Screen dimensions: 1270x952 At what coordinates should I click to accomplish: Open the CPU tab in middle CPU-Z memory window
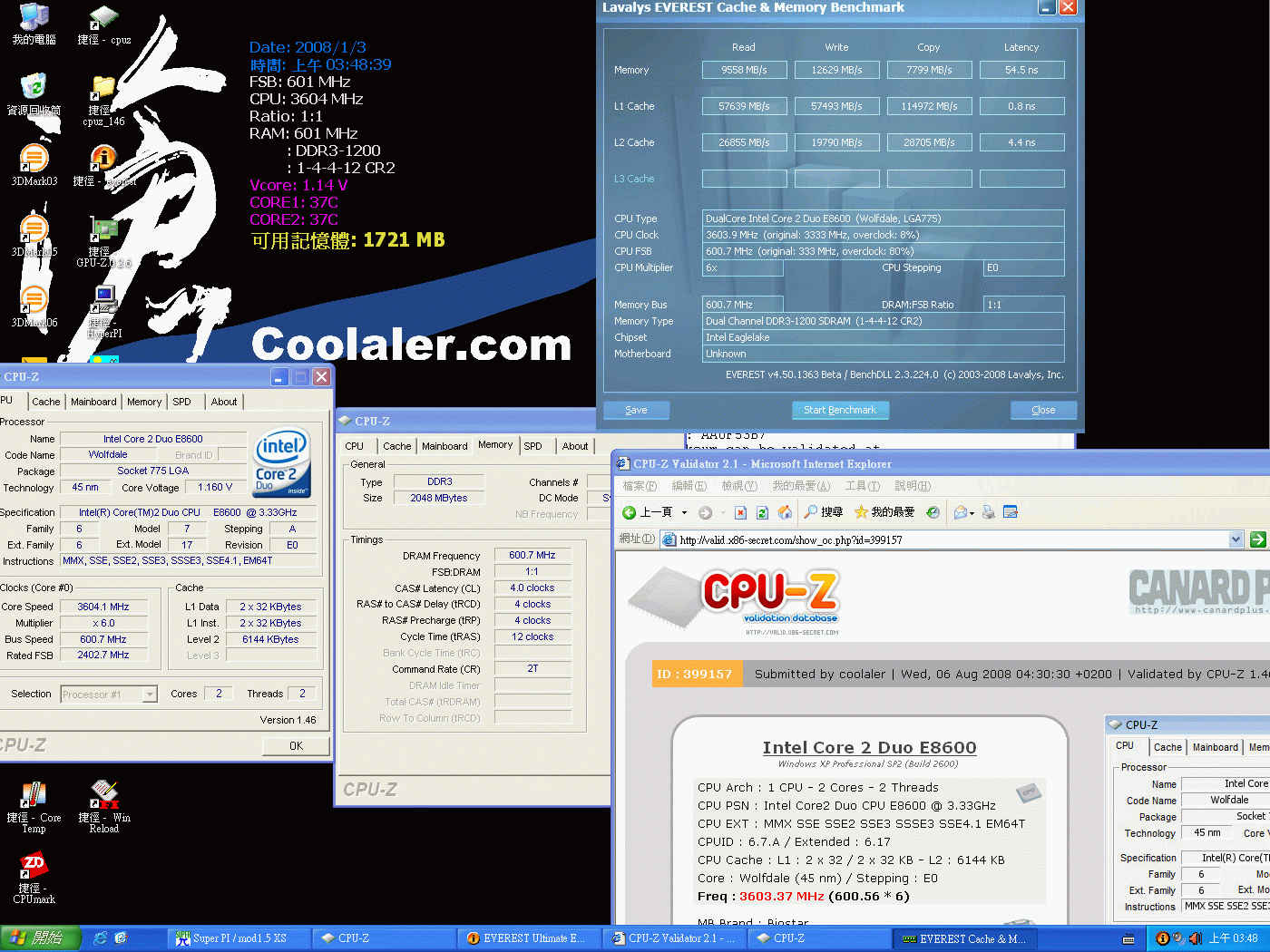[x=355, y=446]
